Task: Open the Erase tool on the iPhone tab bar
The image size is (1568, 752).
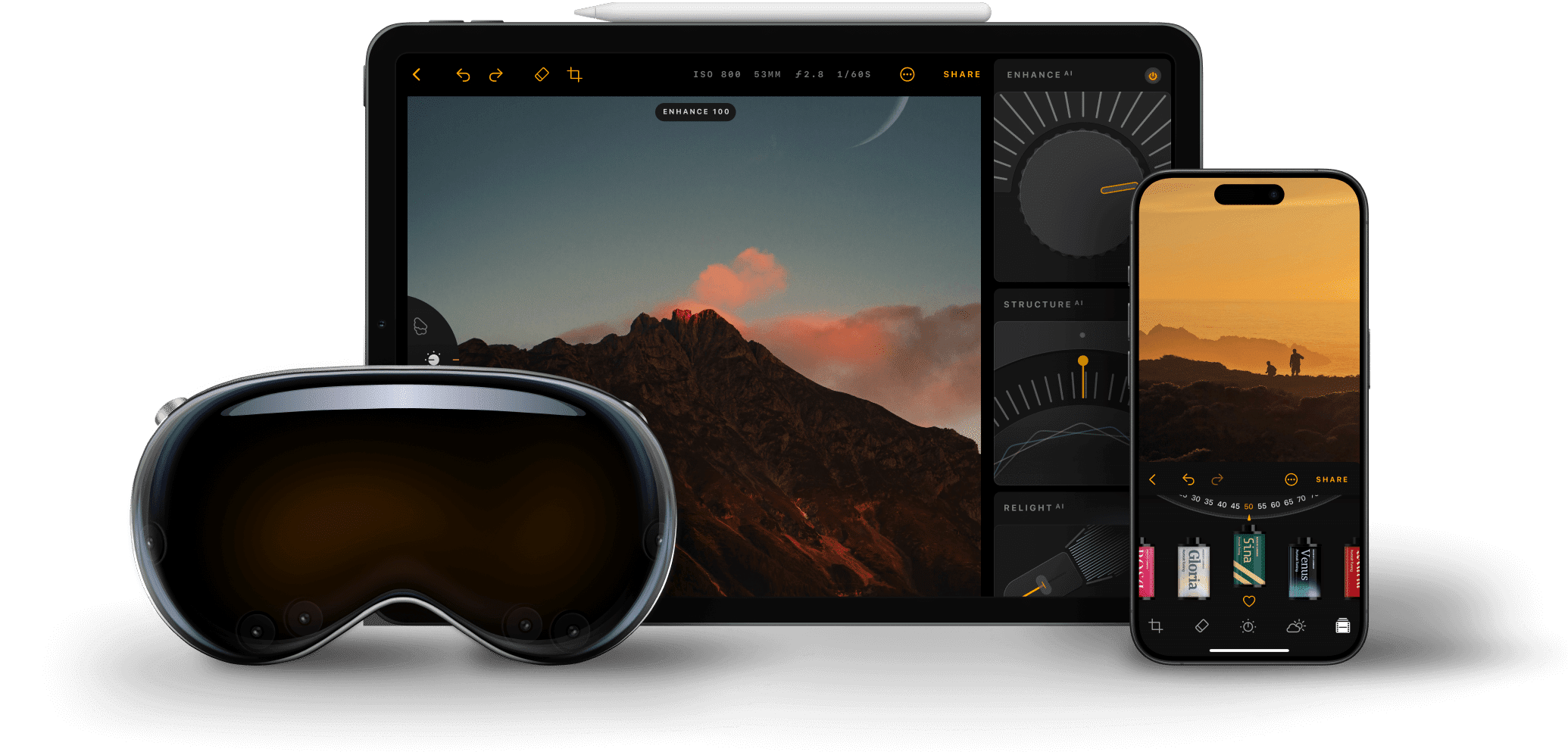Action: pos(1202,626)
